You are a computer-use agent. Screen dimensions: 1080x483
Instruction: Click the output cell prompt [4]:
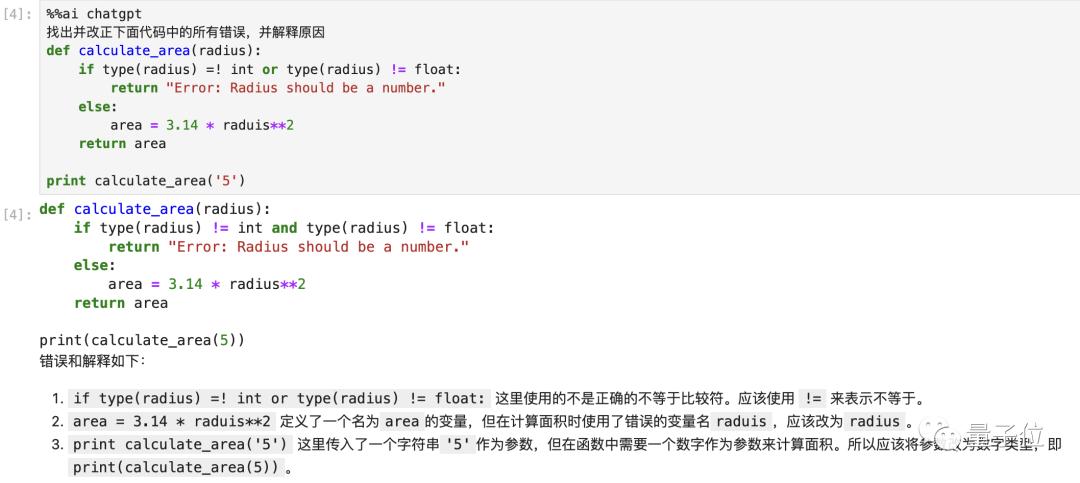(18, 215)
